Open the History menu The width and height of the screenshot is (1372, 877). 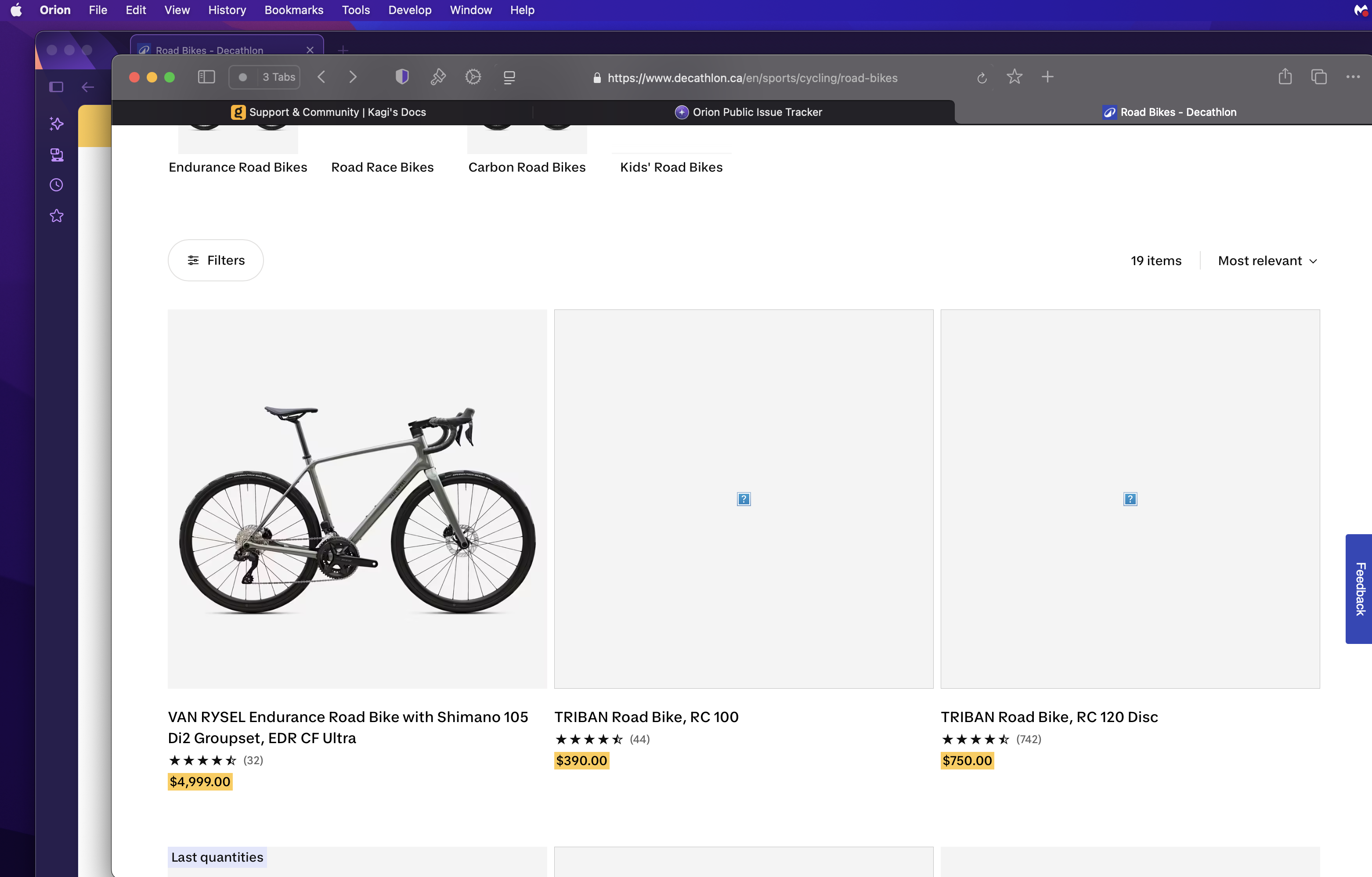(x=227, y=10)
